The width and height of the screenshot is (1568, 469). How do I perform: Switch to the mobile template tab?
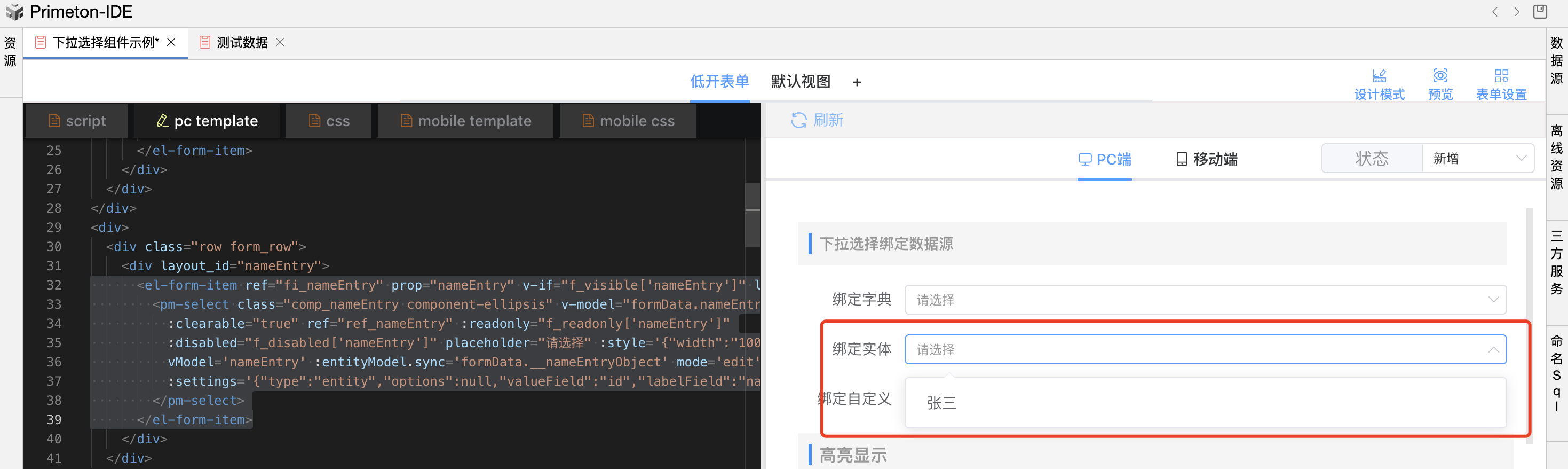pyautogui.click(x=466, y=121)
